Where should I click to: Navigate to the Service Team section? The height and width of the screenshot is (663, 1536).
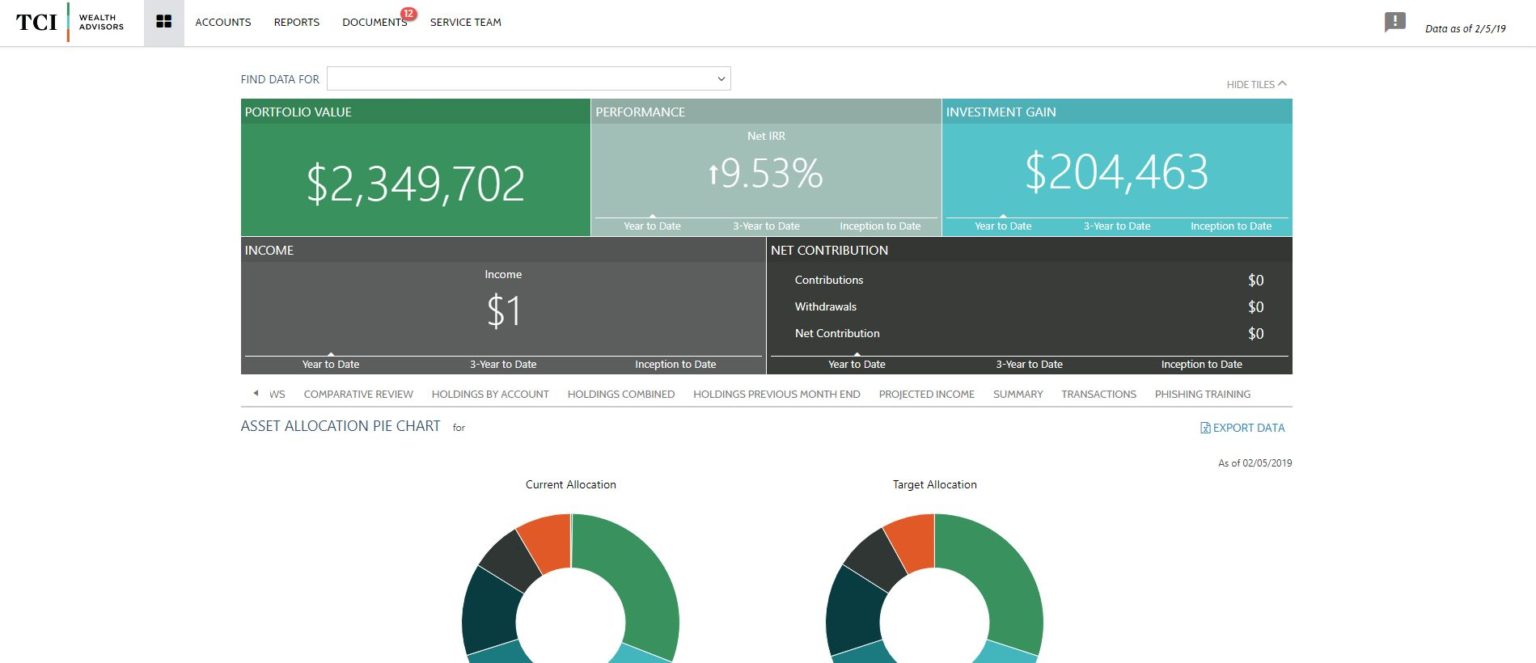pos(465,22)
